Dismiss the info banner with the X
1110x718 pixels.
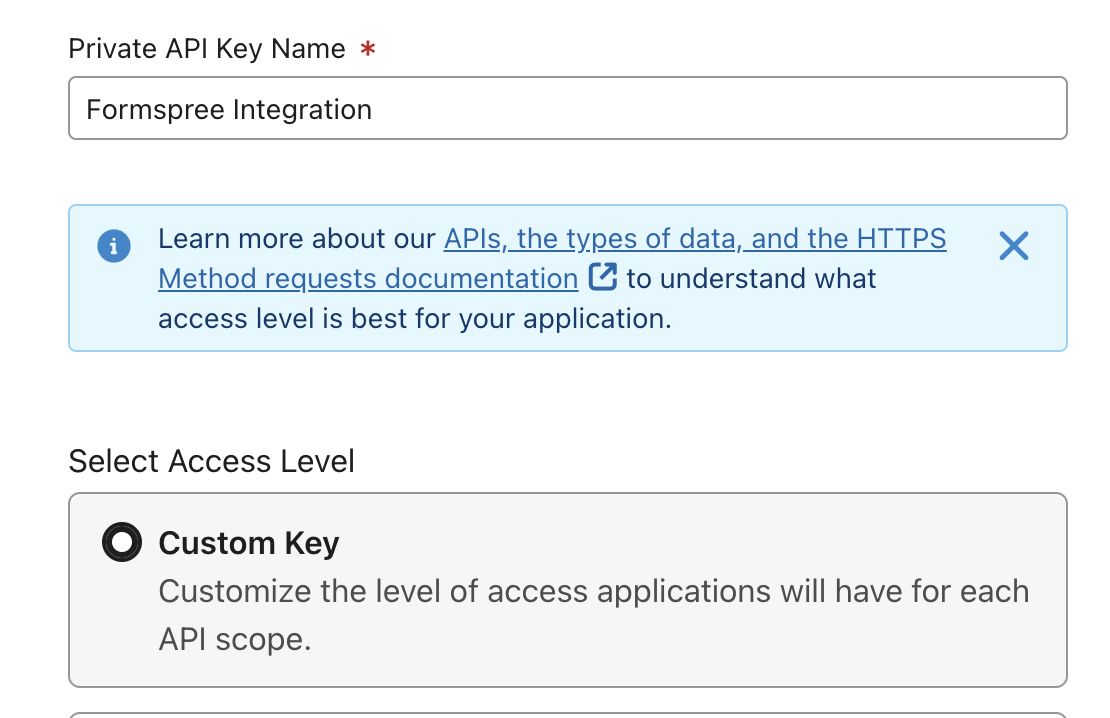pos(1013,245)
